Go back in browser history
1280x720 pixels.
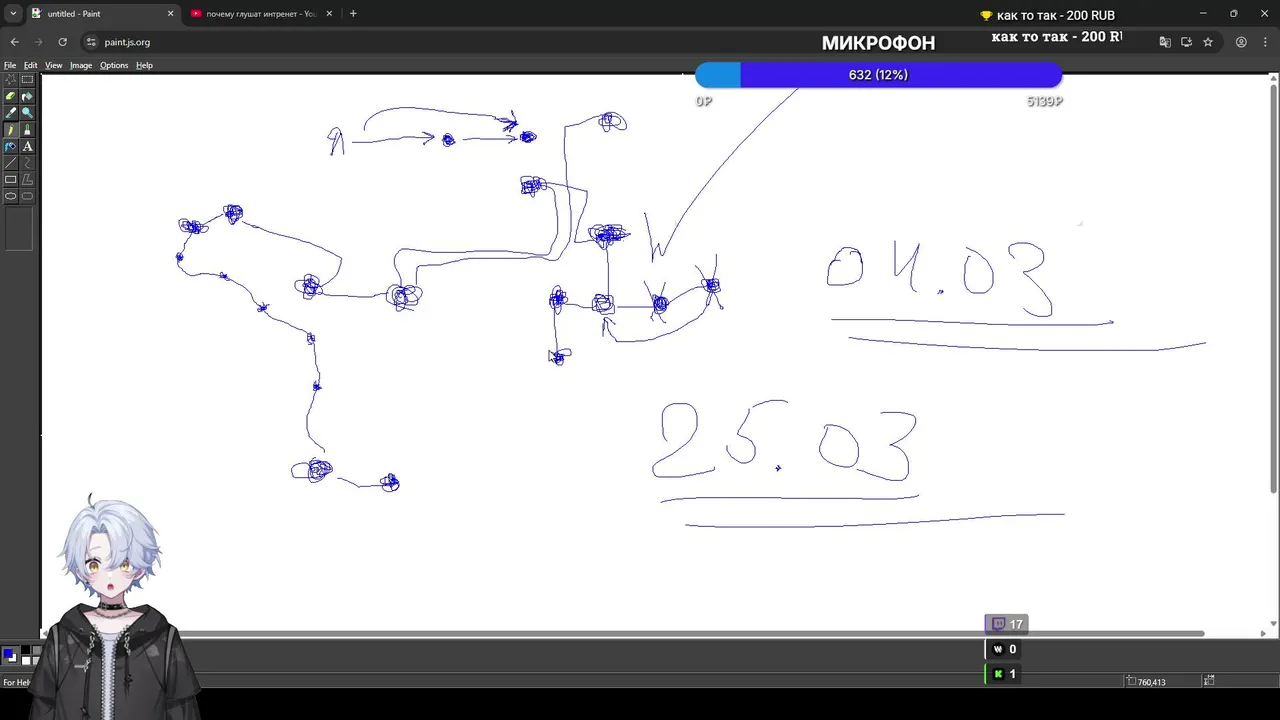click(14, 42)
